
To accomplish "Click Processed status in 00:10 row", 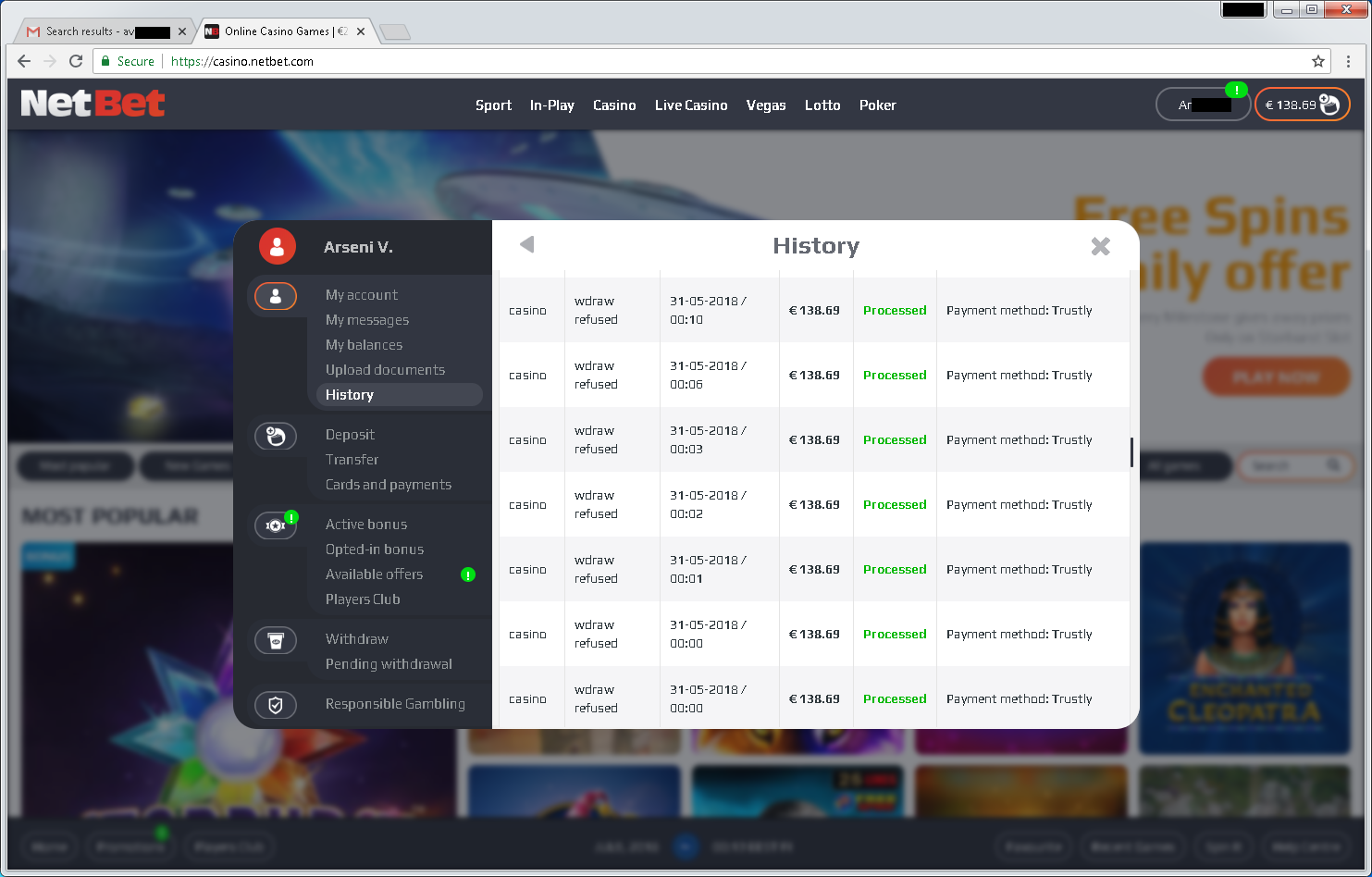I will (x=895, y=311).
